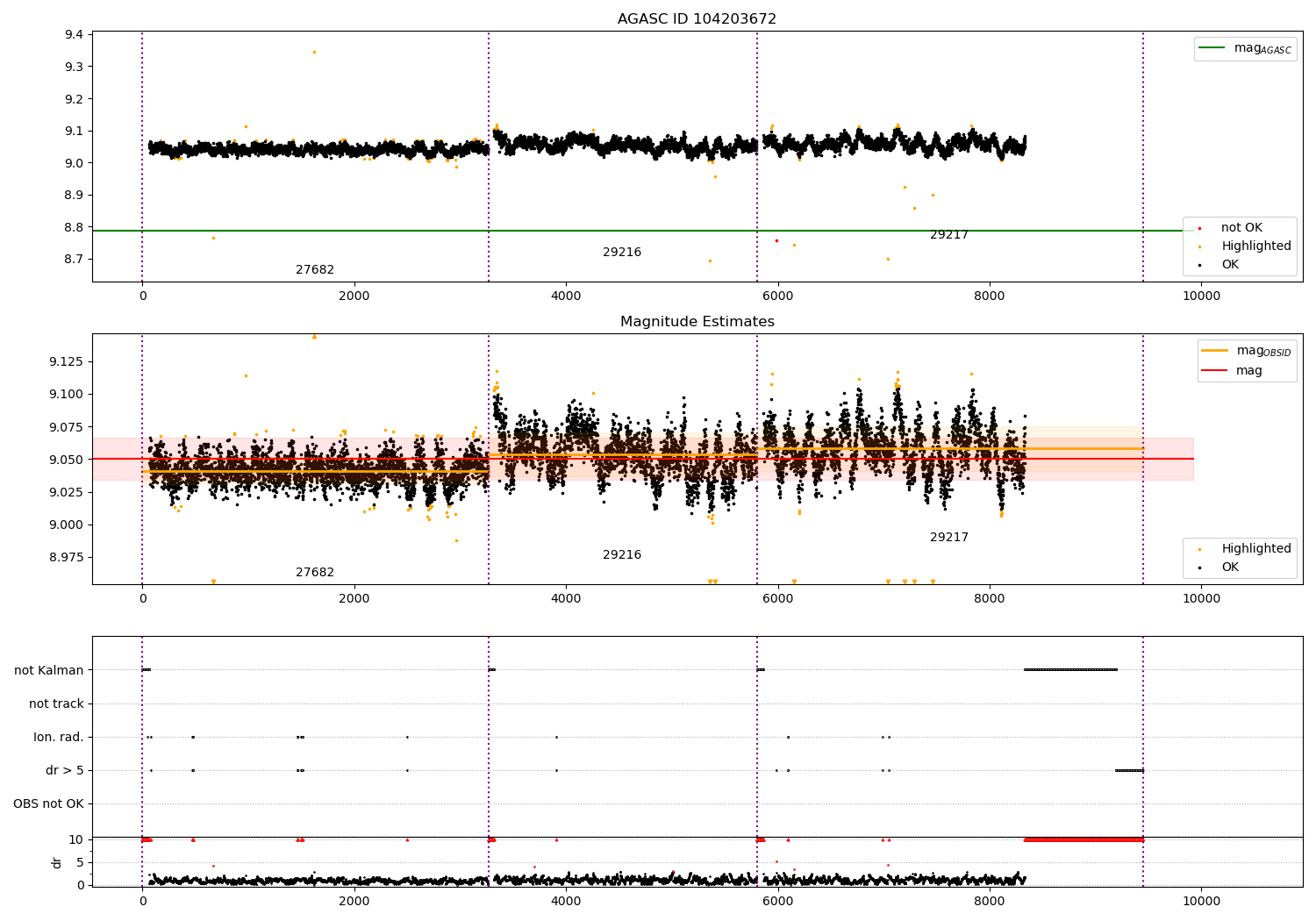Click the orange line swatch beside mag OBSID
Screen dimensions: 1316x921
[x=1214, y=351]
